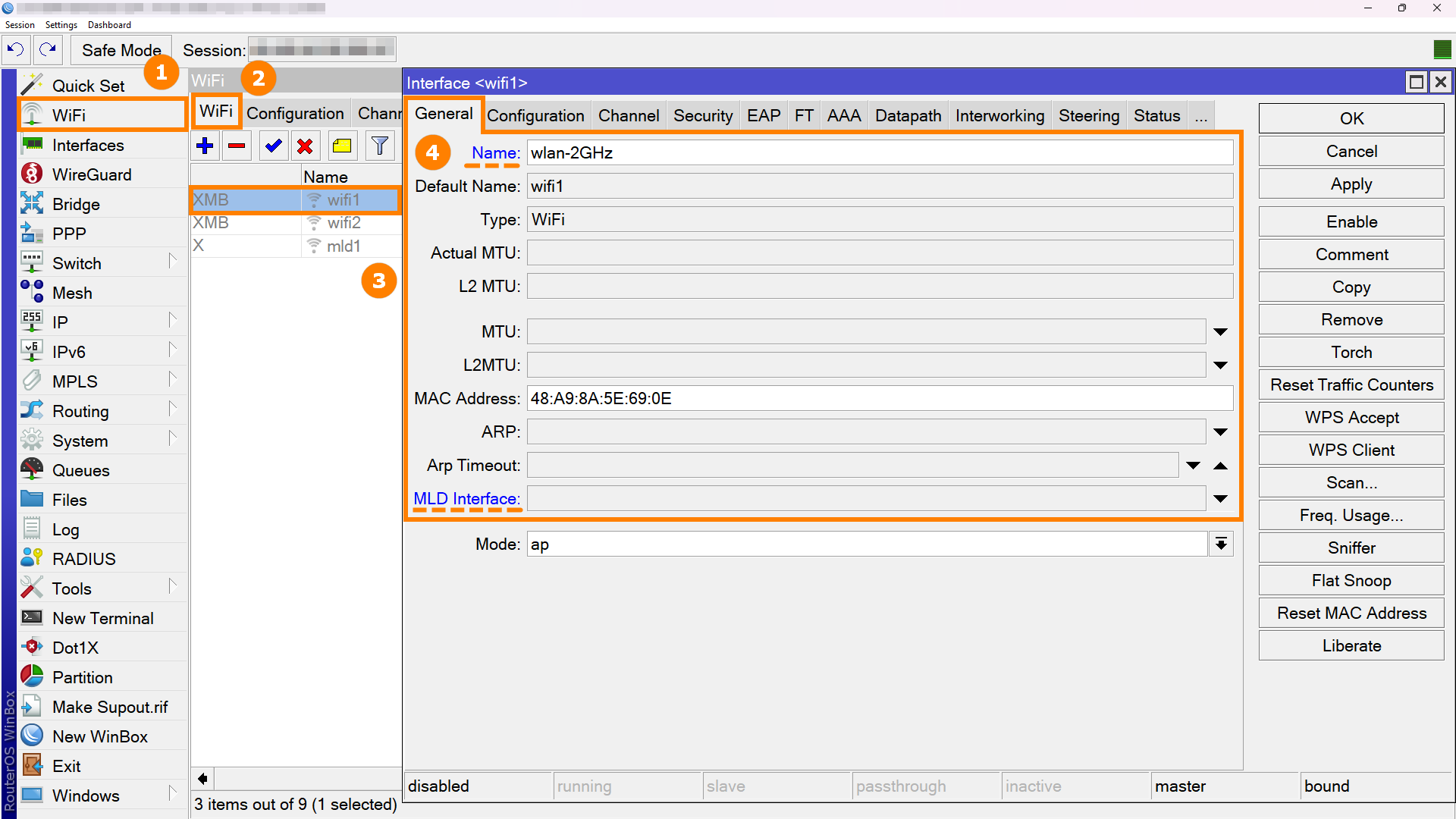This screenshot has width=1456, height=819.
Task: Open the Mode dropdown
Action: pos(1221,544)
